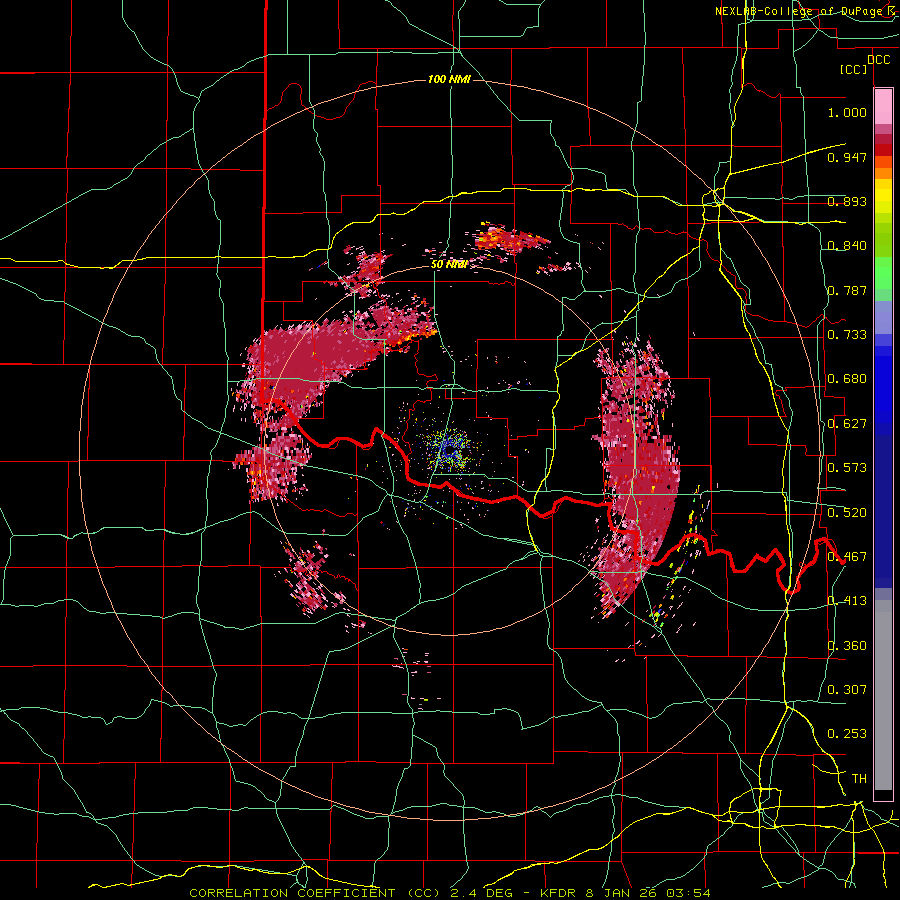This screenshot has width=900, height=900.
Task: Pick the 0.893 scale value
Action: coord(847,201)
